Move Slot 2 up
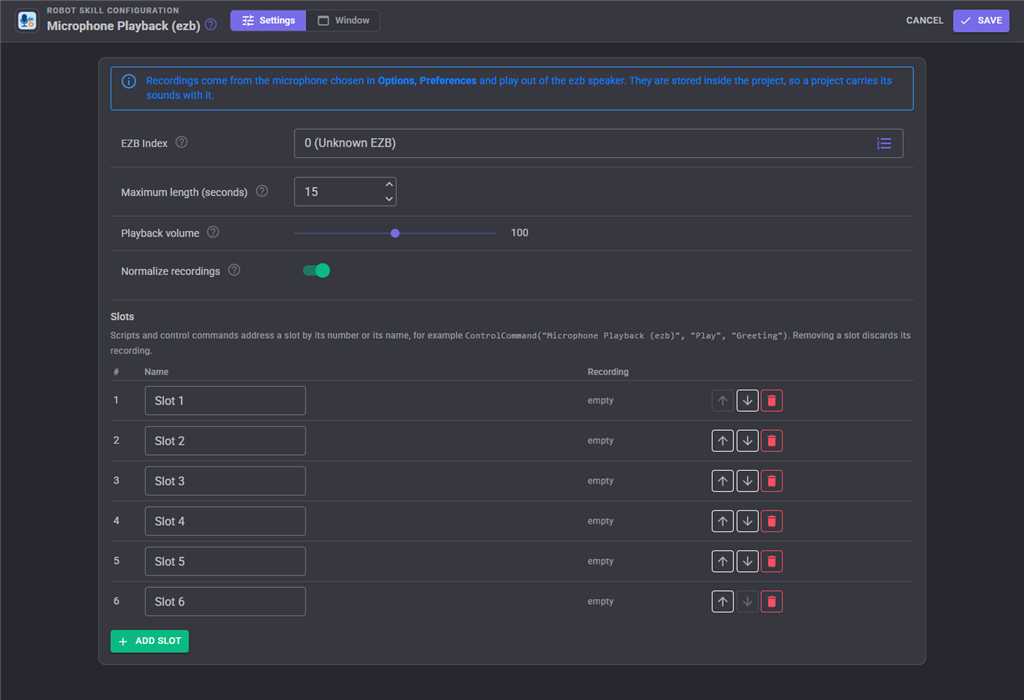Viewport: 1024px width, 700px height. point(722,441)
